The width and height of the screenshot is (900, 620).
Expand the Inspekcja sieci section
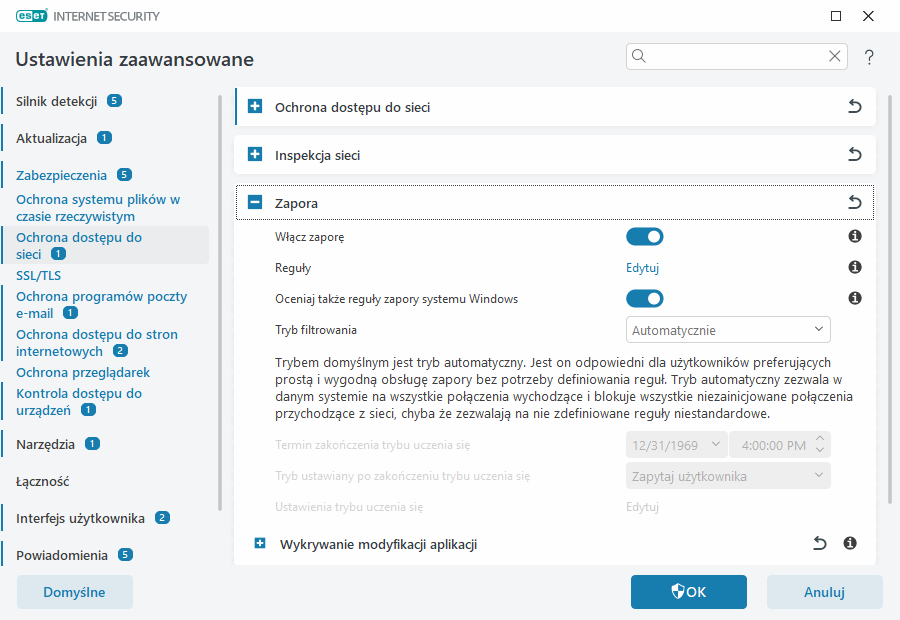click(255, 155)
